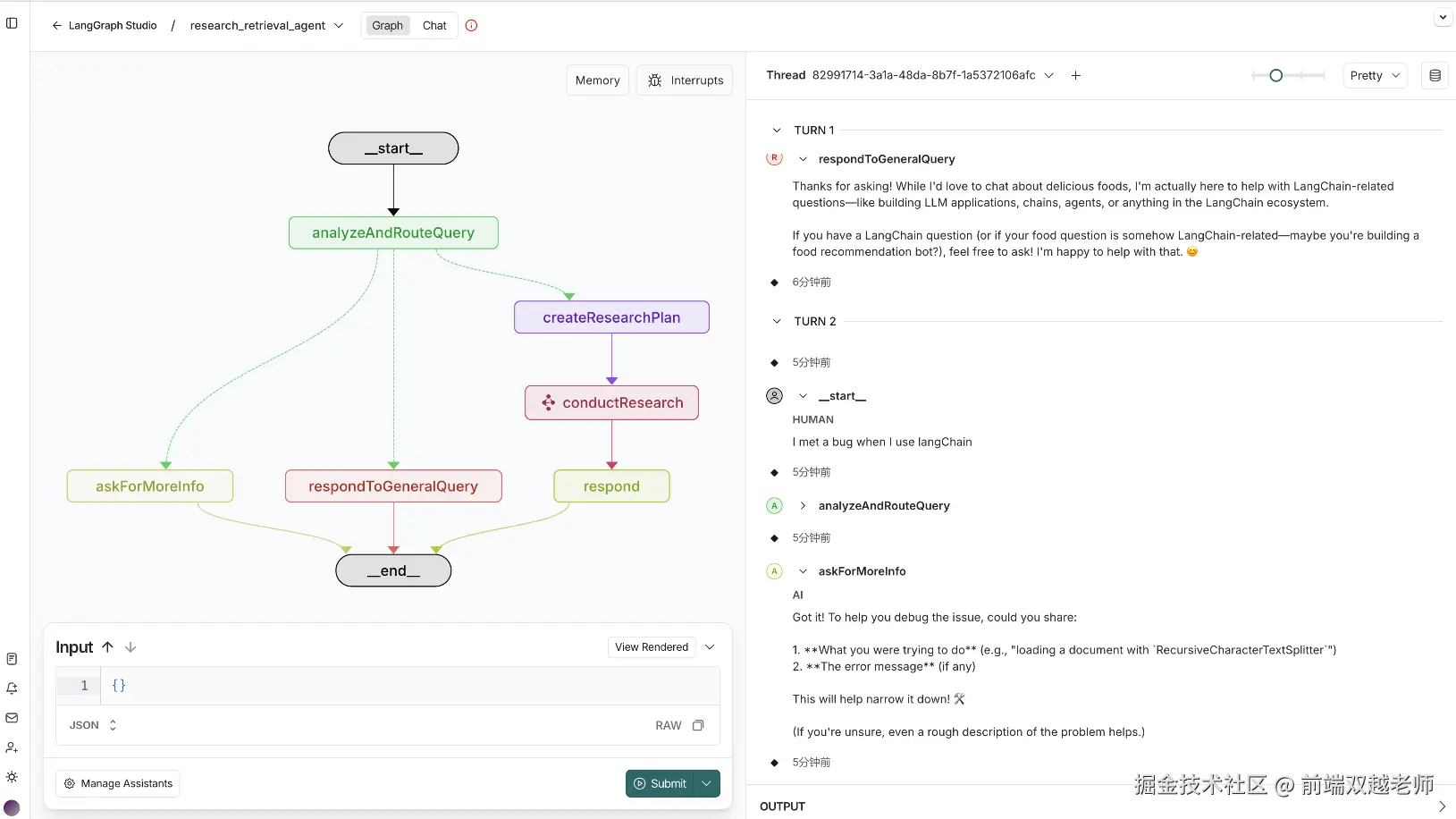
Task: Toggle the left sidebar panel icon
Action: tap(12, 23)
